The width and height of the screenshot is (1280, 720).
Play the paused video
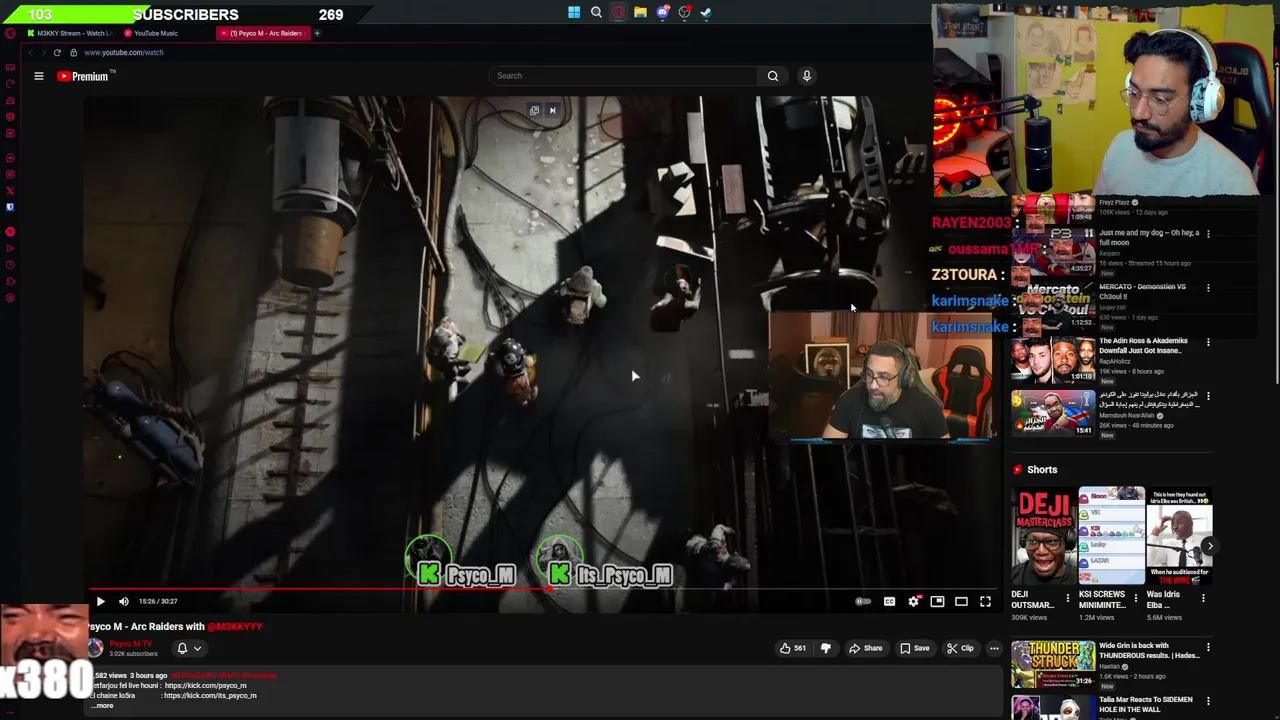(100, 601)
